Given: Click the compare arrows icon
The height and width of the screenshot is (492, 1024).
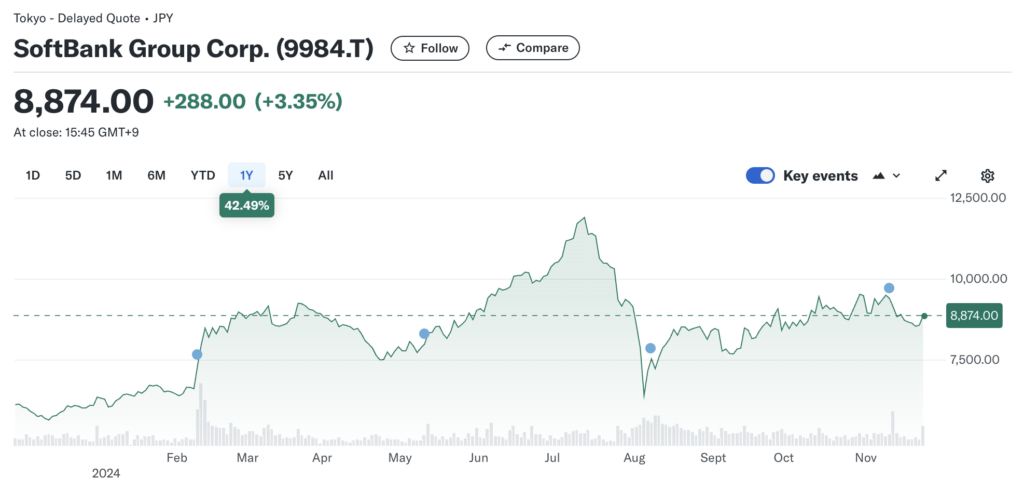Looking at the screenshot, I should (504, 48).
